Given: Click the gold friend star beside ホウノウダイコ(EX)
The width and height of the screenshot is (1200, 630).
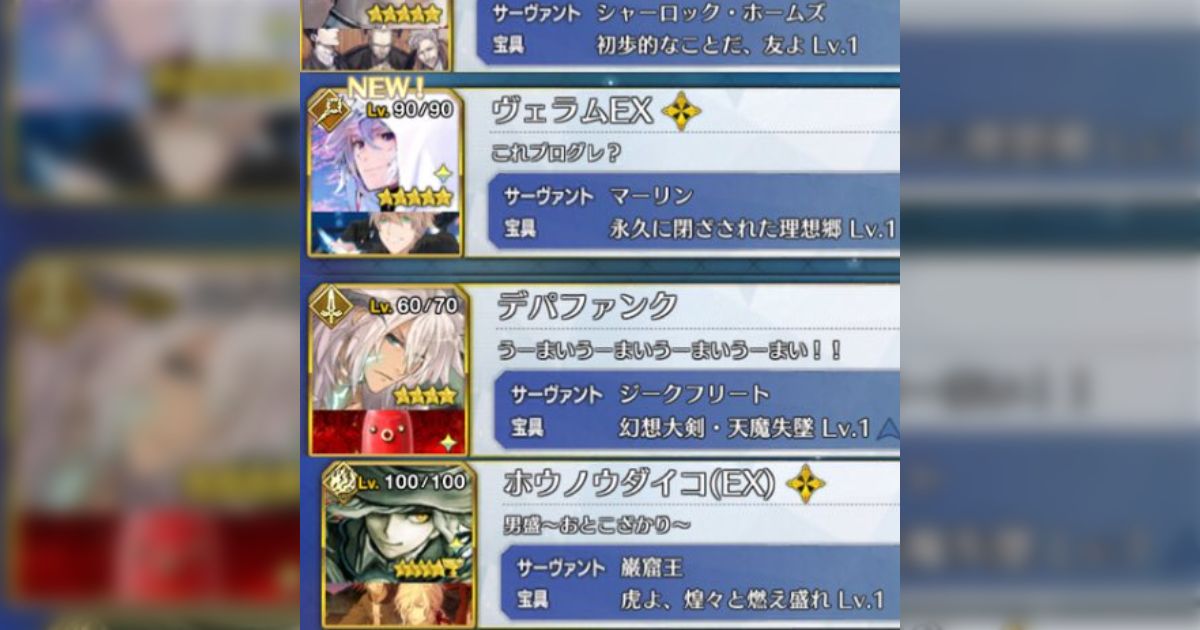Looking at the screenshot, I should pos(805,484).
